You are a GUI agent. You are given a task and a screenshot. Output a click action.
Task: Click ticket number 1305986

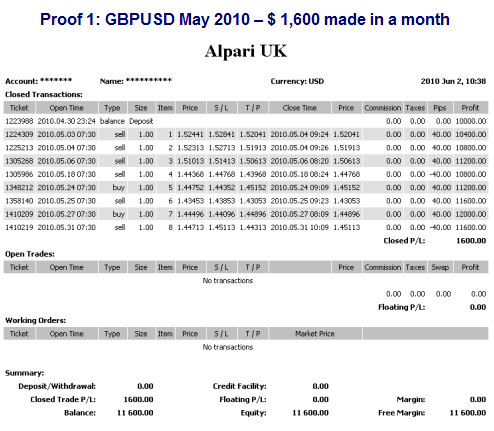[x=19, y=174]
